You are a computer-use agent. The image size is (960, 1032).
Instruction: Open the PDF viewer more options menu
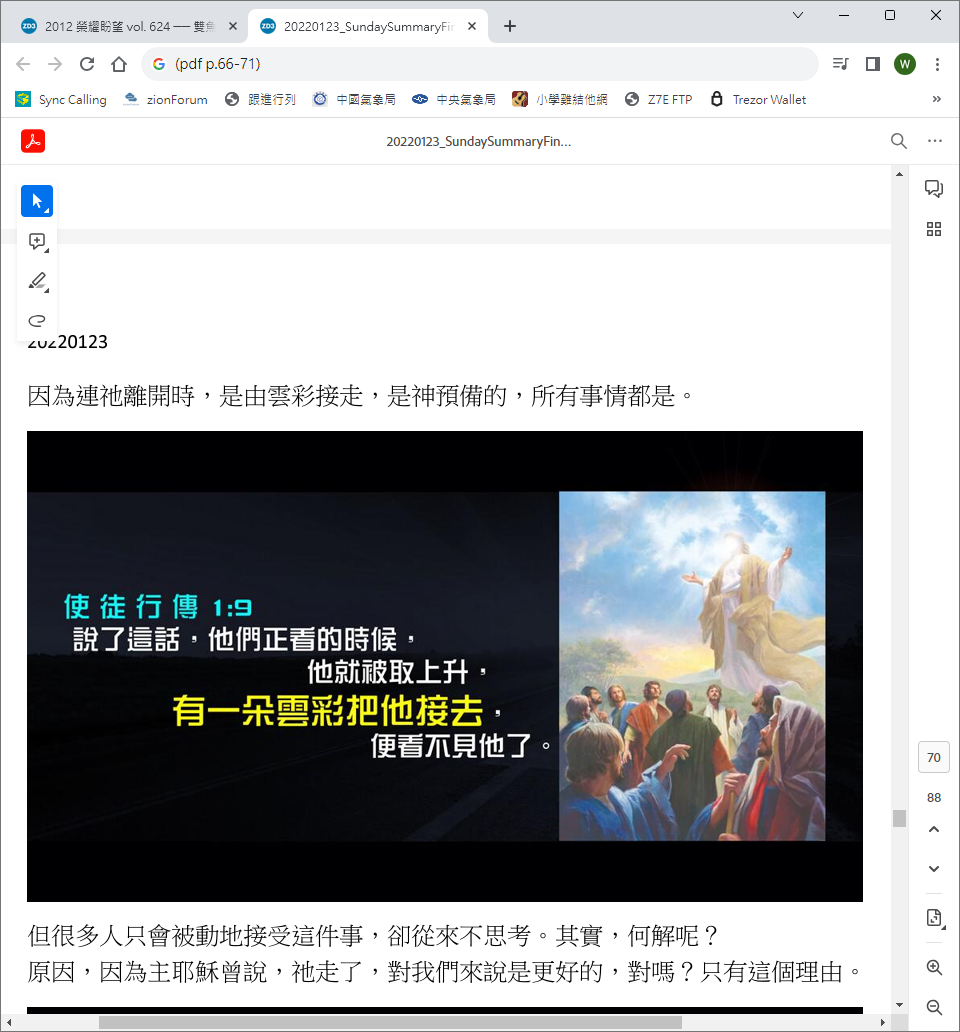coord(934,141)
